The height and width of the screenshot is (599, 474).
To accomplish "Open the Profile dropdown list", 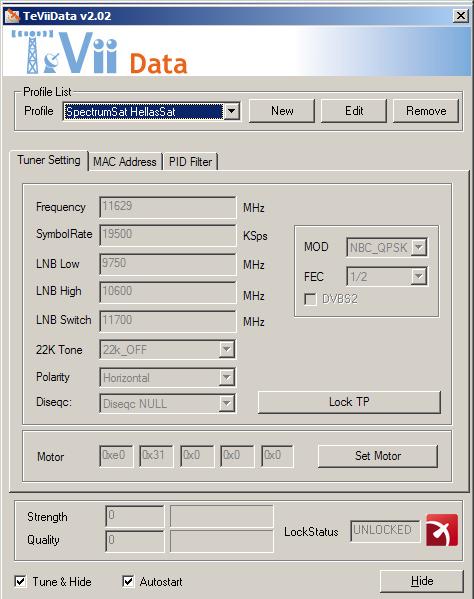I will click(x=231, y=112).
